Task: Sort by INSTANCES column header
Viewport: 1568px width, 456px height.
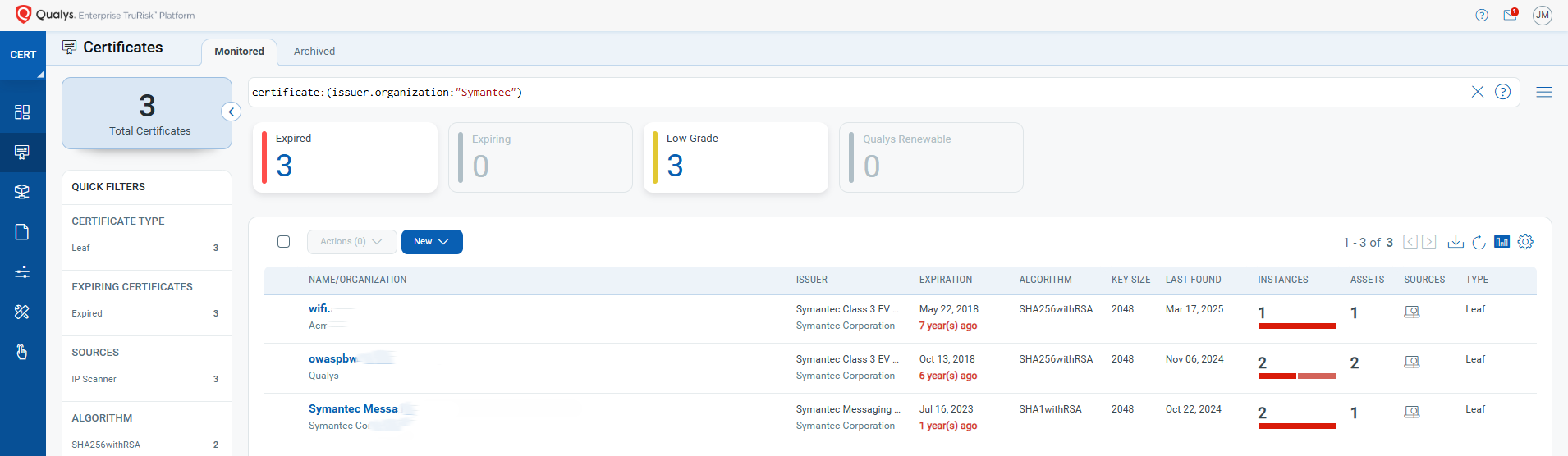Action: tap(1283, 280)
